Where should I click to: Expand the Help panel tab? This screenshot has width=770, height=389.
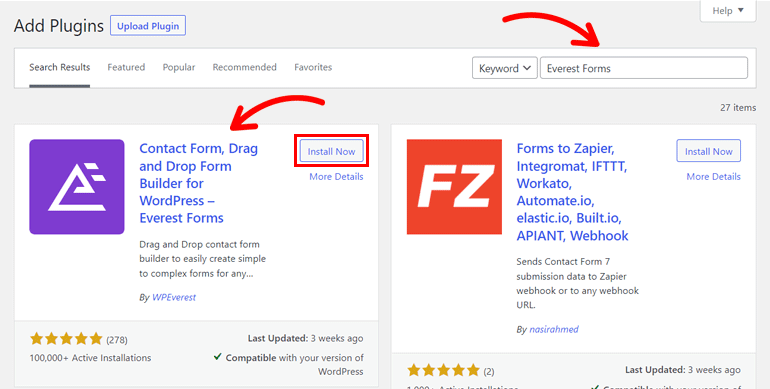728,11
